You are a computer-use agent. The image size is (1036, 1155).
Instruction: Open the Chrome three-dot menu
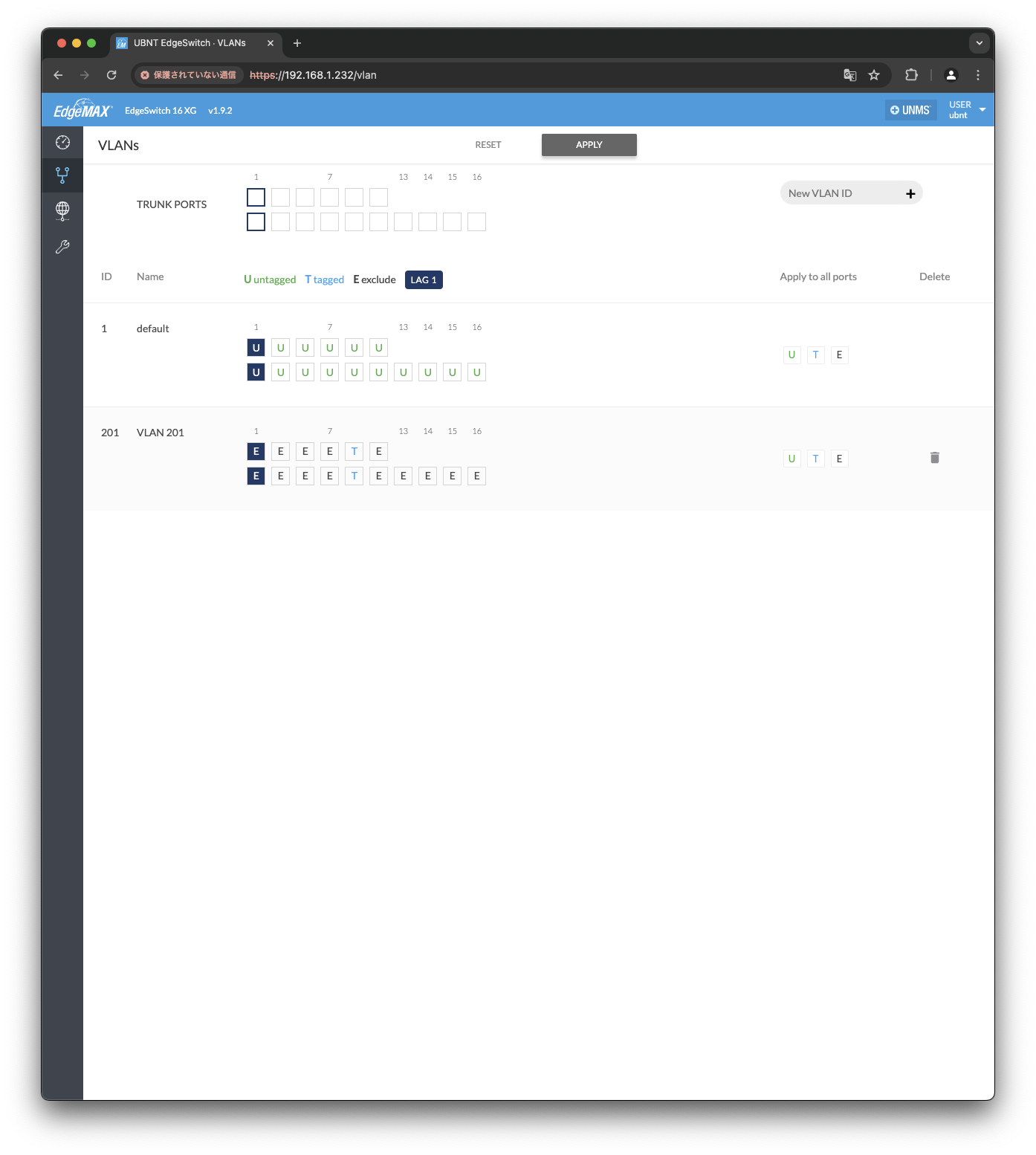coord(977,75)
